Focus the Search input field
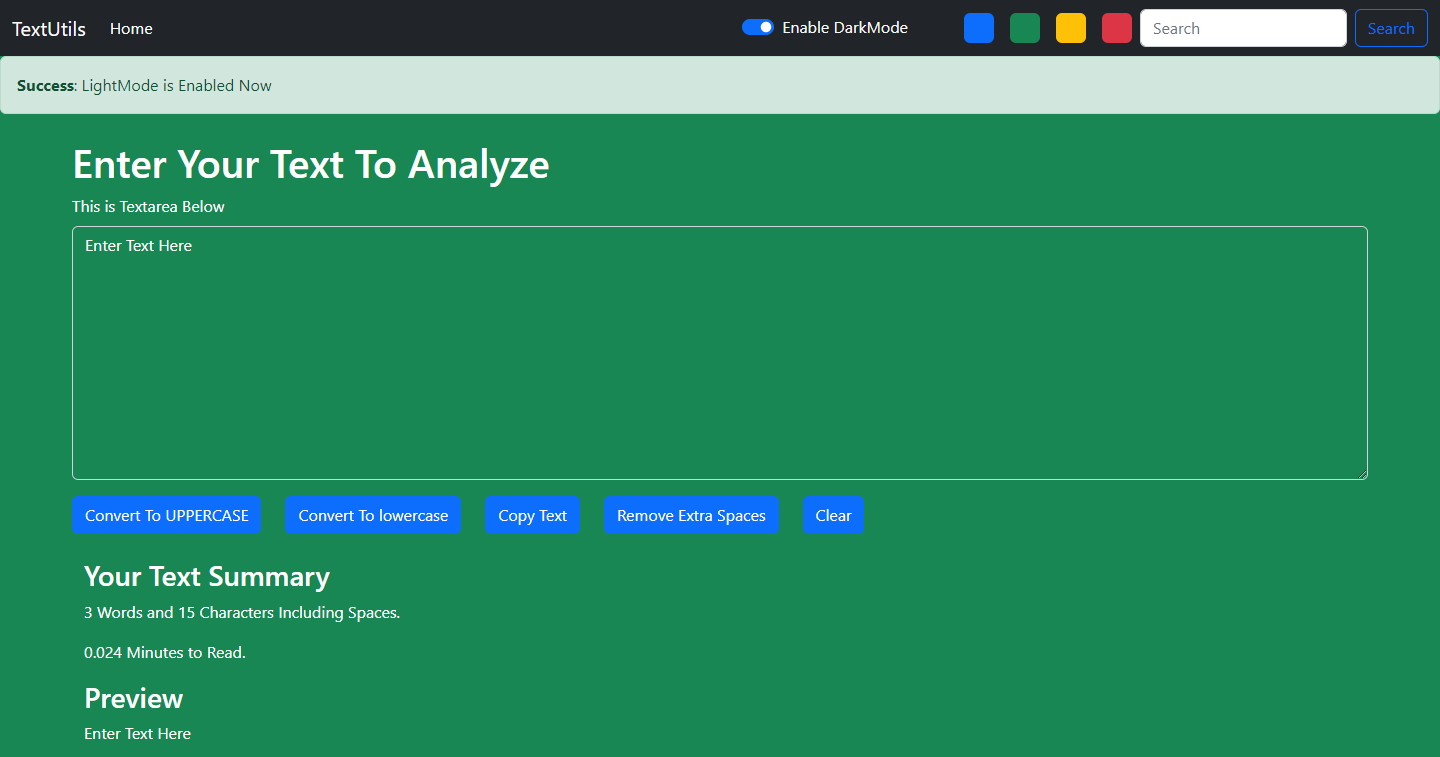 coord(1243,28)
